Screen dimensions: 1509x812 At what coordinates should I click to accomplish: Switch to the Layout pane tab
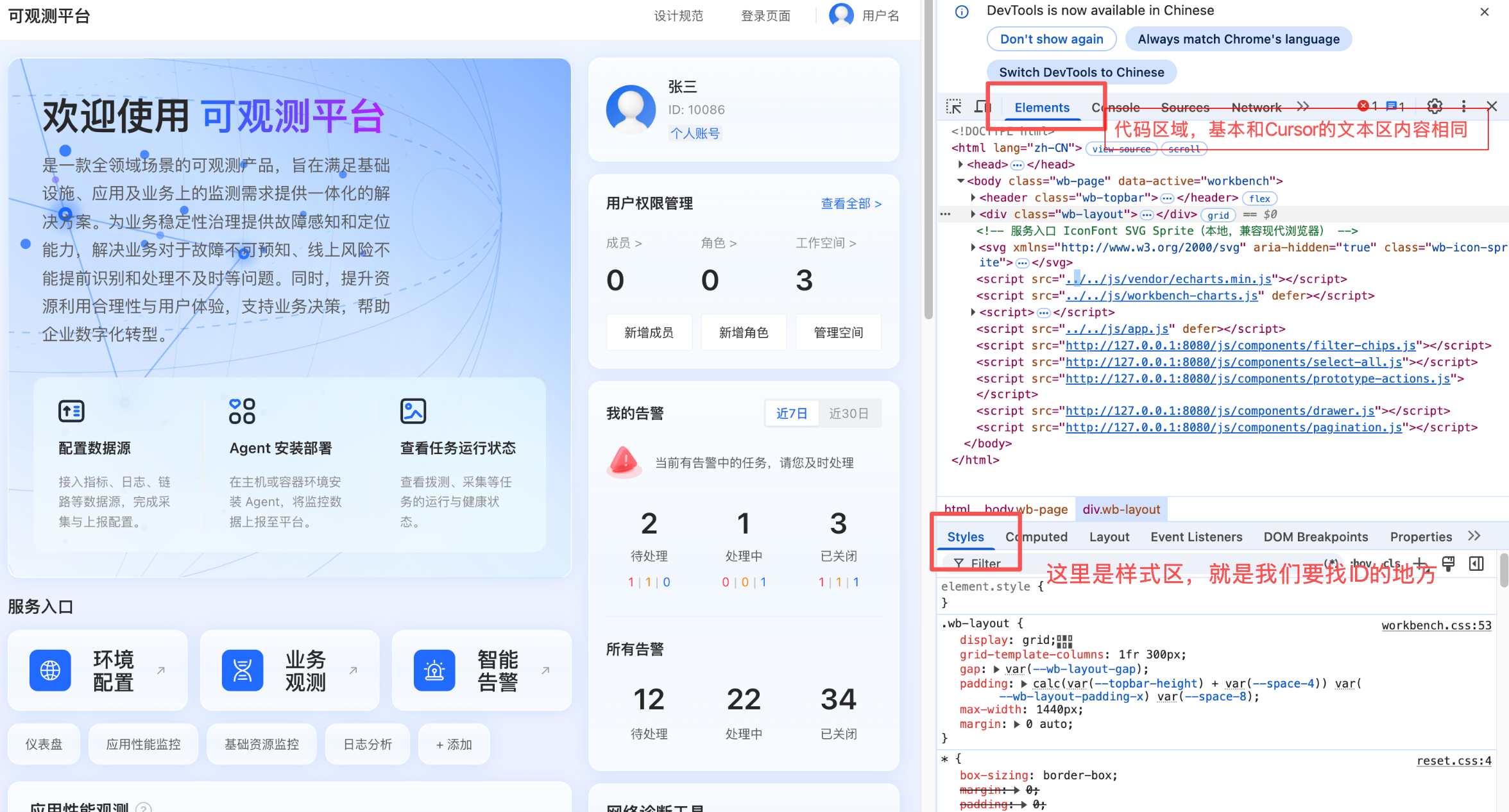point(1109,537)
